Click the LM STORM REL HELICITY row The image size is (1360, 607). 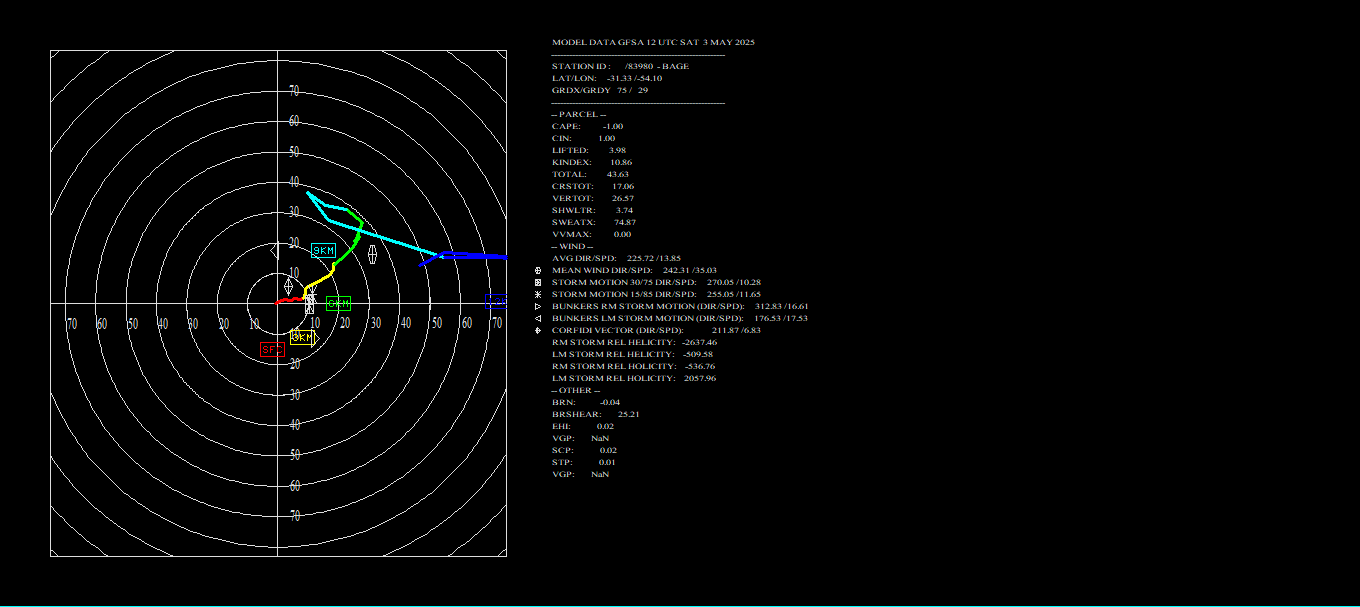[632, 354]
